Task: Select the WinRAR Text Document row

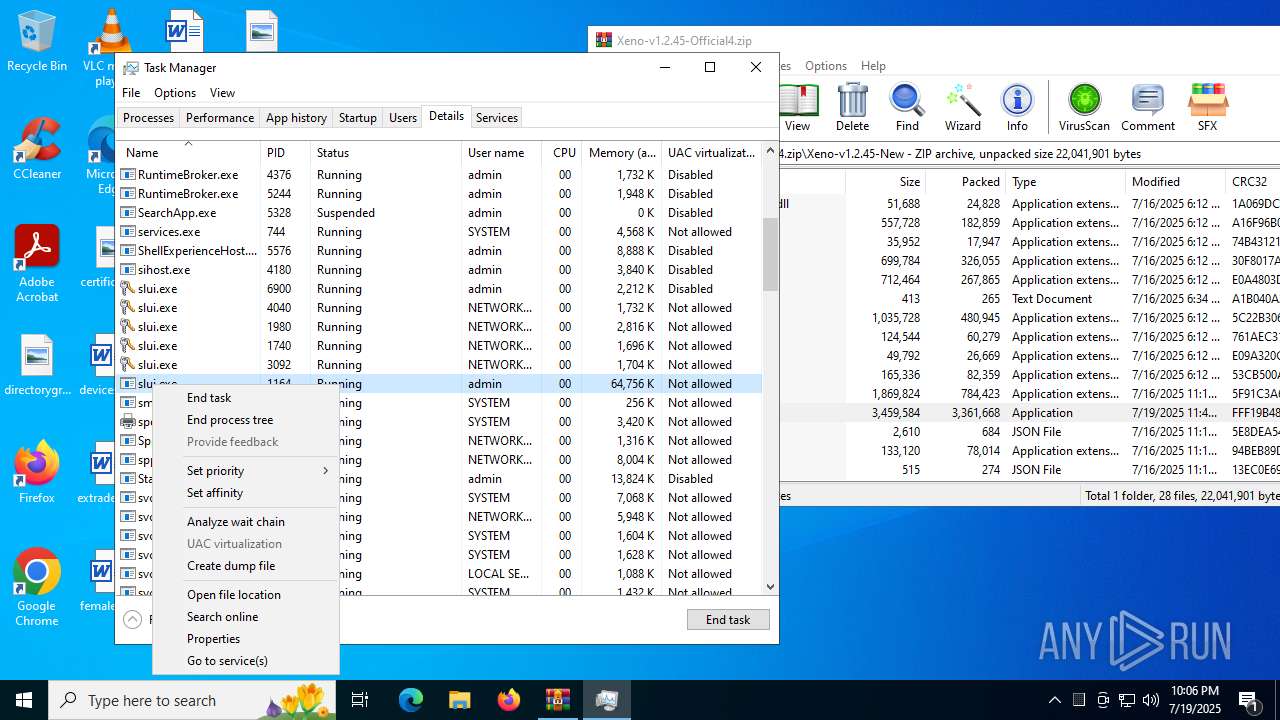Action: tap(1030, 299)
